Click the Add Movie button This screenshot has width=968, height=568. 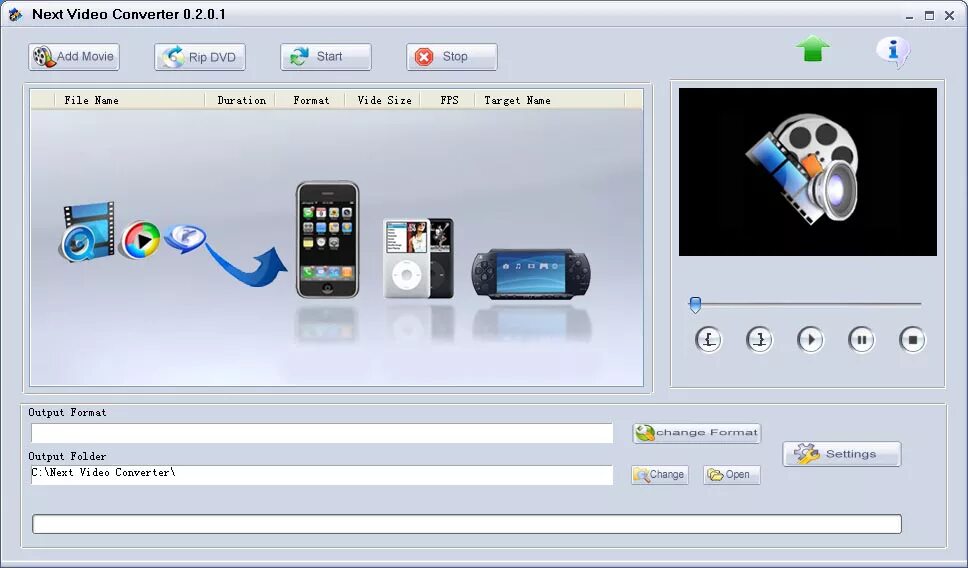point(73,57)
